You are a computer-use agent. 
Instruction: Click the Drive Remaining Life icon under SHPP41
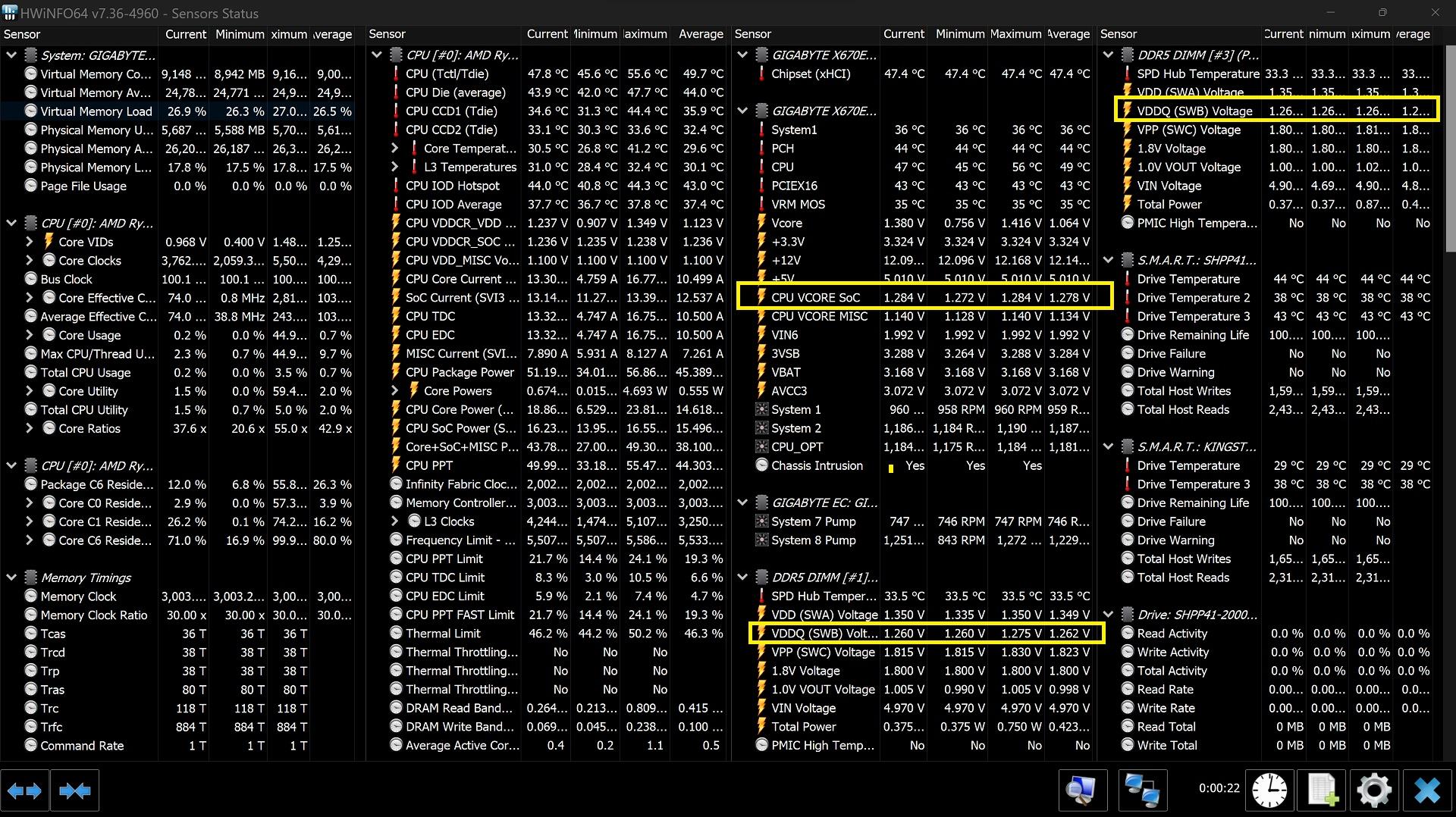1127,335
